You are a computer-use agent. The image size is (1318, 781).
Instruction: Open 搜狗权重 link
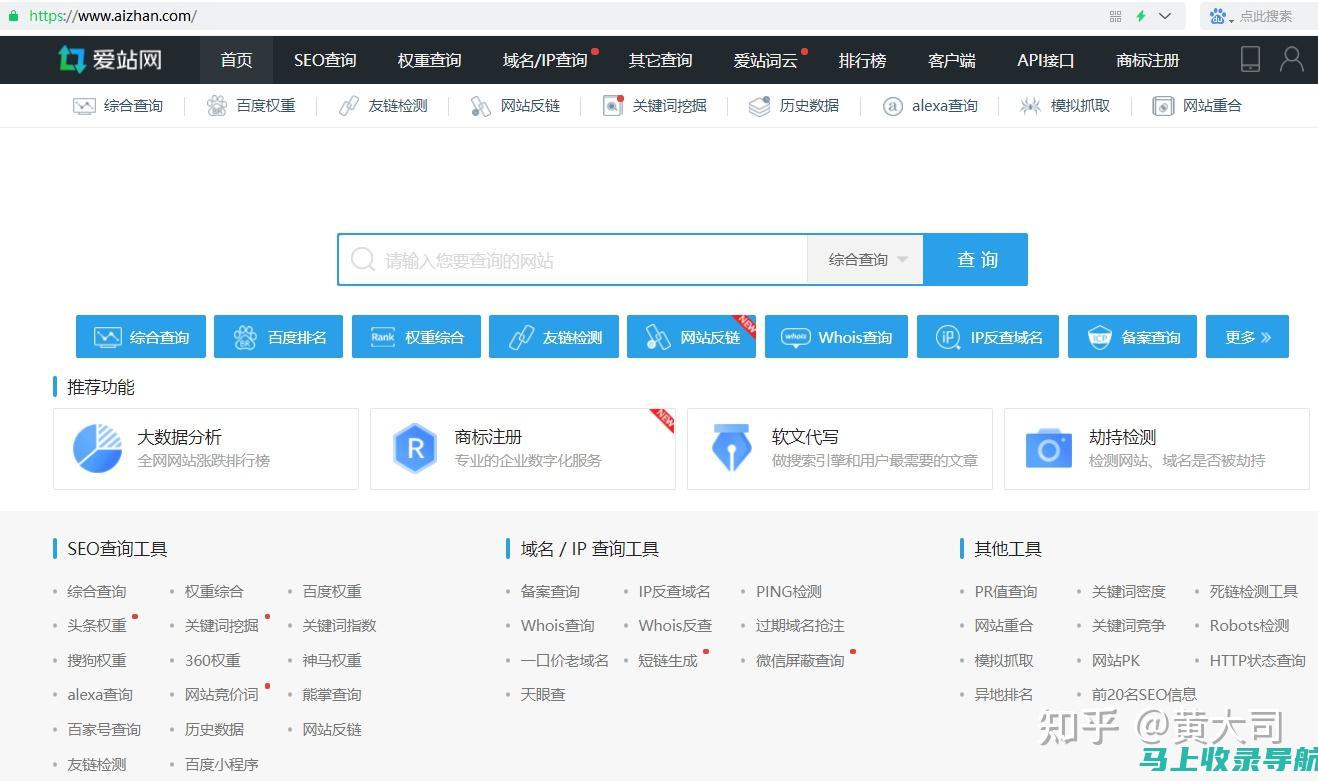pos(97,660)
